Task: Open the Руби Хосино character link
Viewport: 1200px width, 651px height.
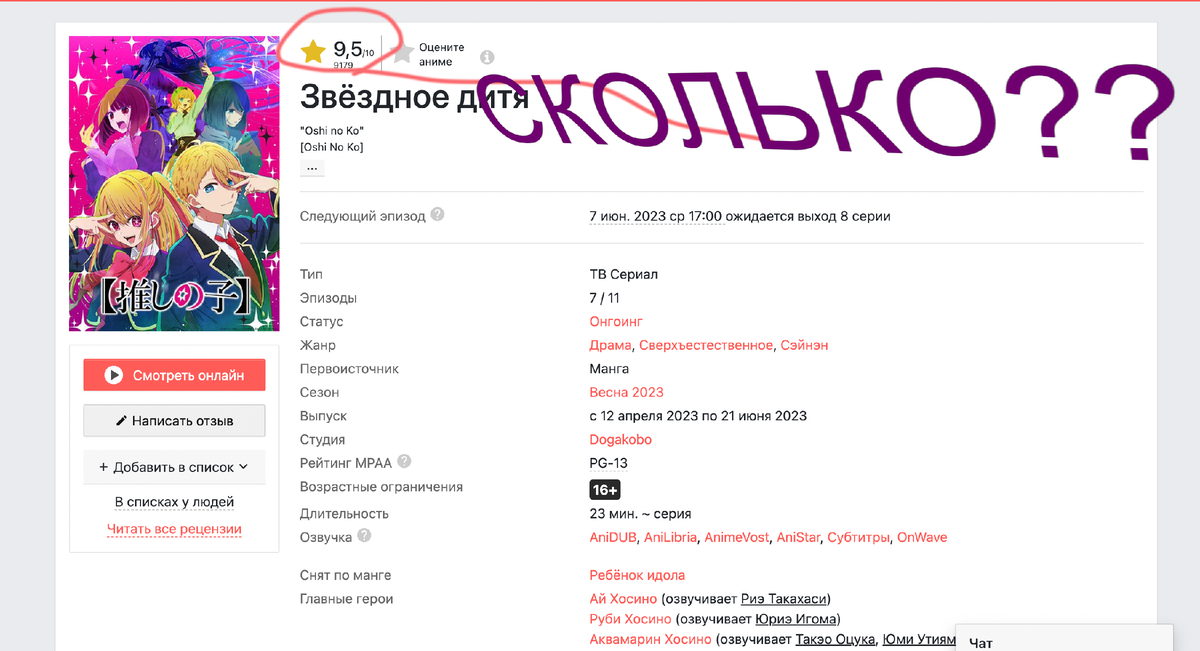Action: 631,619
